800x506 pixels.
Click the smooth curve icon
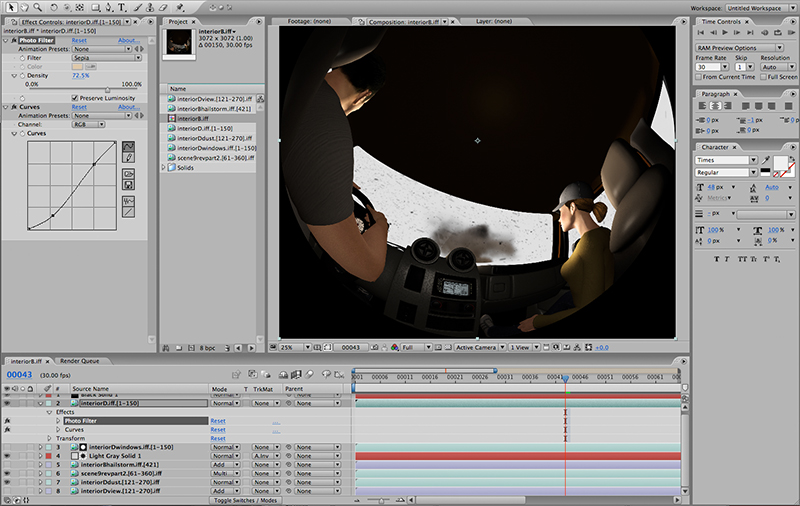(129, 201)
